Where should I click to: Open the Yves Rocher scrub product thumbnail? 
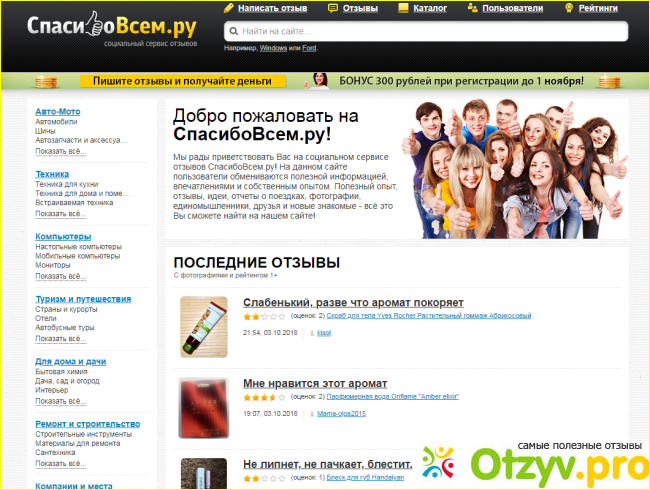pyautogui.click(x=204, y=327)
